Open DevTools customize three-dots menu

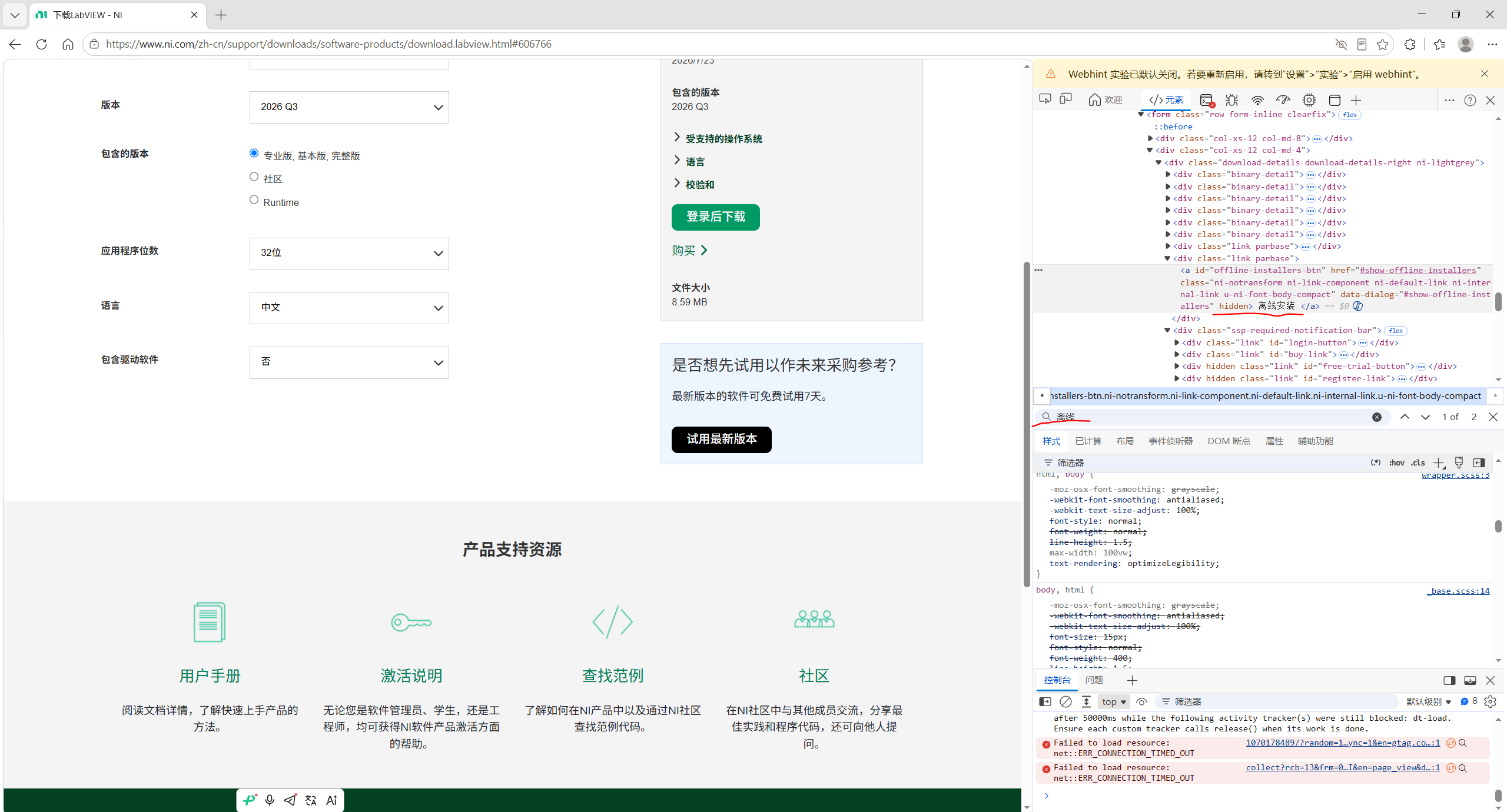pos(1449,100)
